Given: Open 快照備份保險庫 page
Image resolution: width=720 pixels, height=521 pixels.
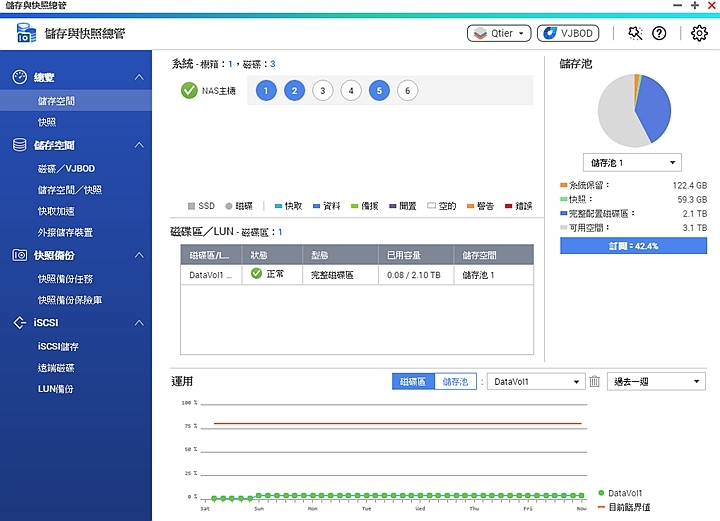Looking at the screenshot, I should pos(70,300).
